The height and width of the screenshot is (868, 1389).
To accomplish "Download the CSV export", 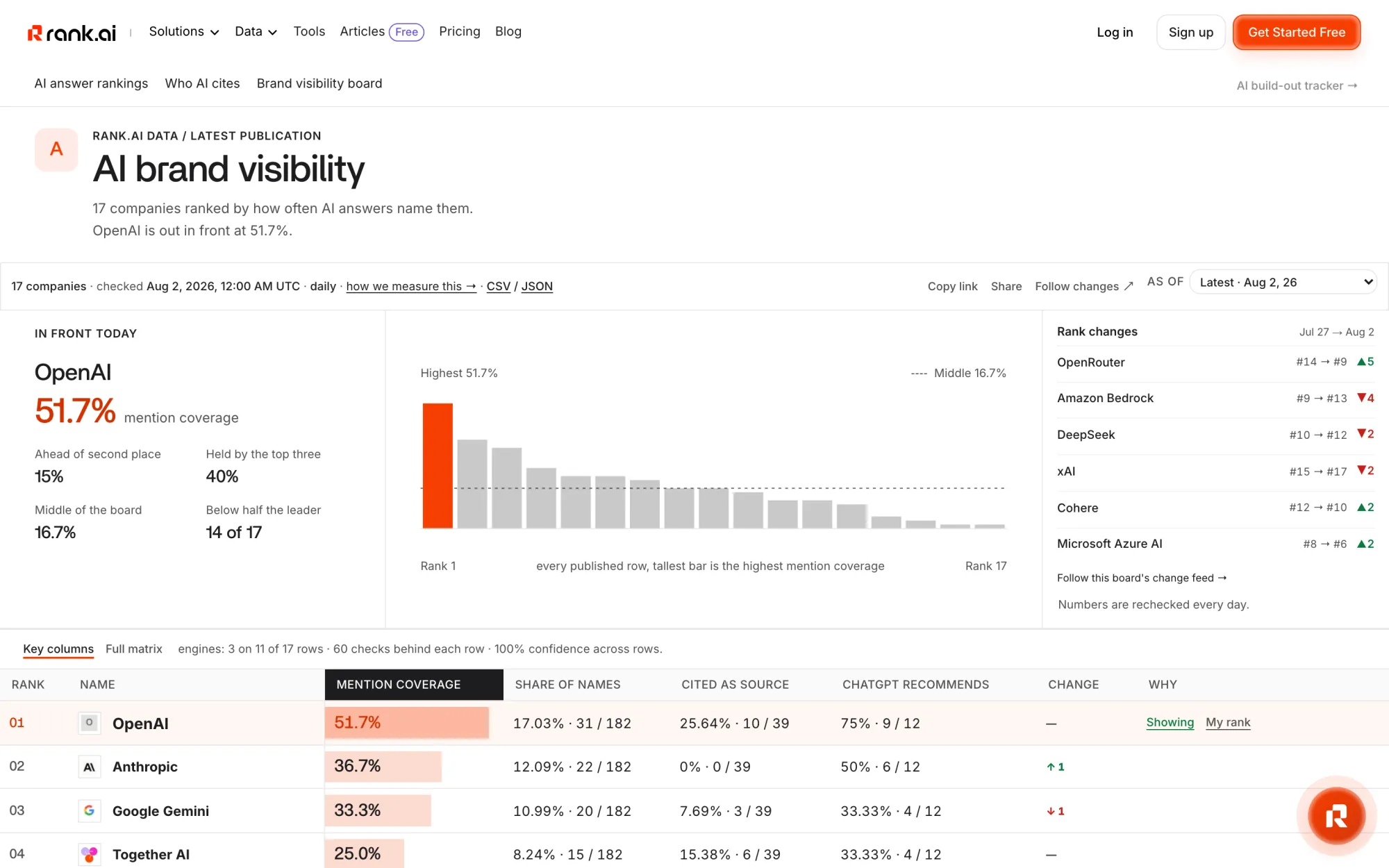I will click(x=499, y=286).
